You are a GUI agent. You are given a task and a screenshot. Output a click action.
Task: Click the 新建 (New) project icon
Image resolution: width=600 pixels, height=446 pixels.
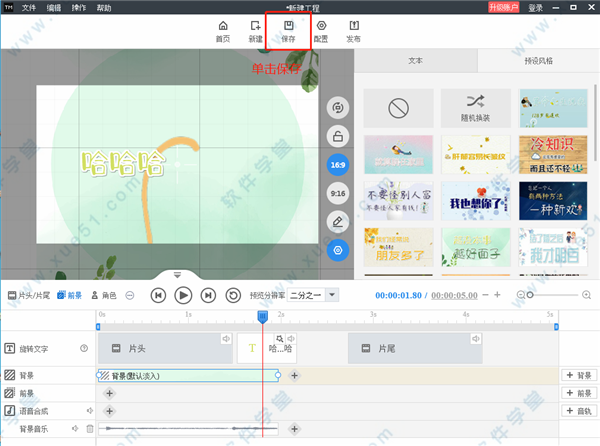(256, 30)
